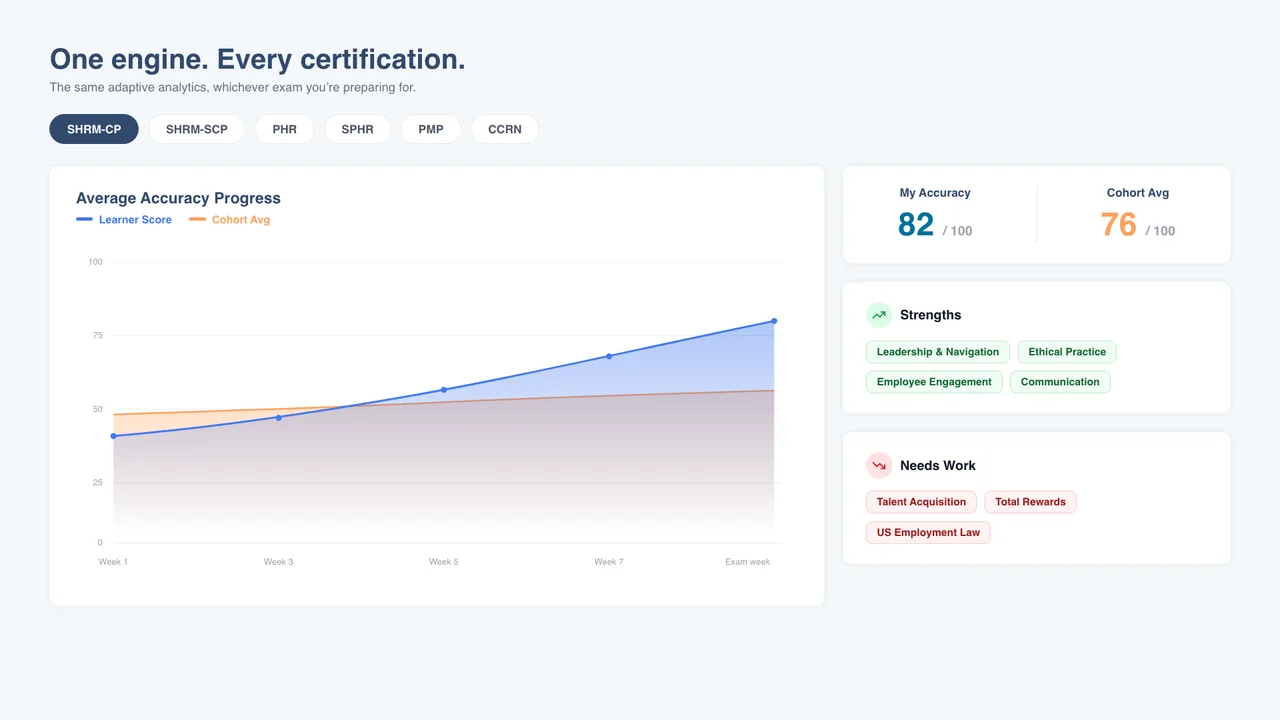The image size is (1280, 720).
Task: Open the Talent Acquisition tag
Action: [x=921, y=502]
